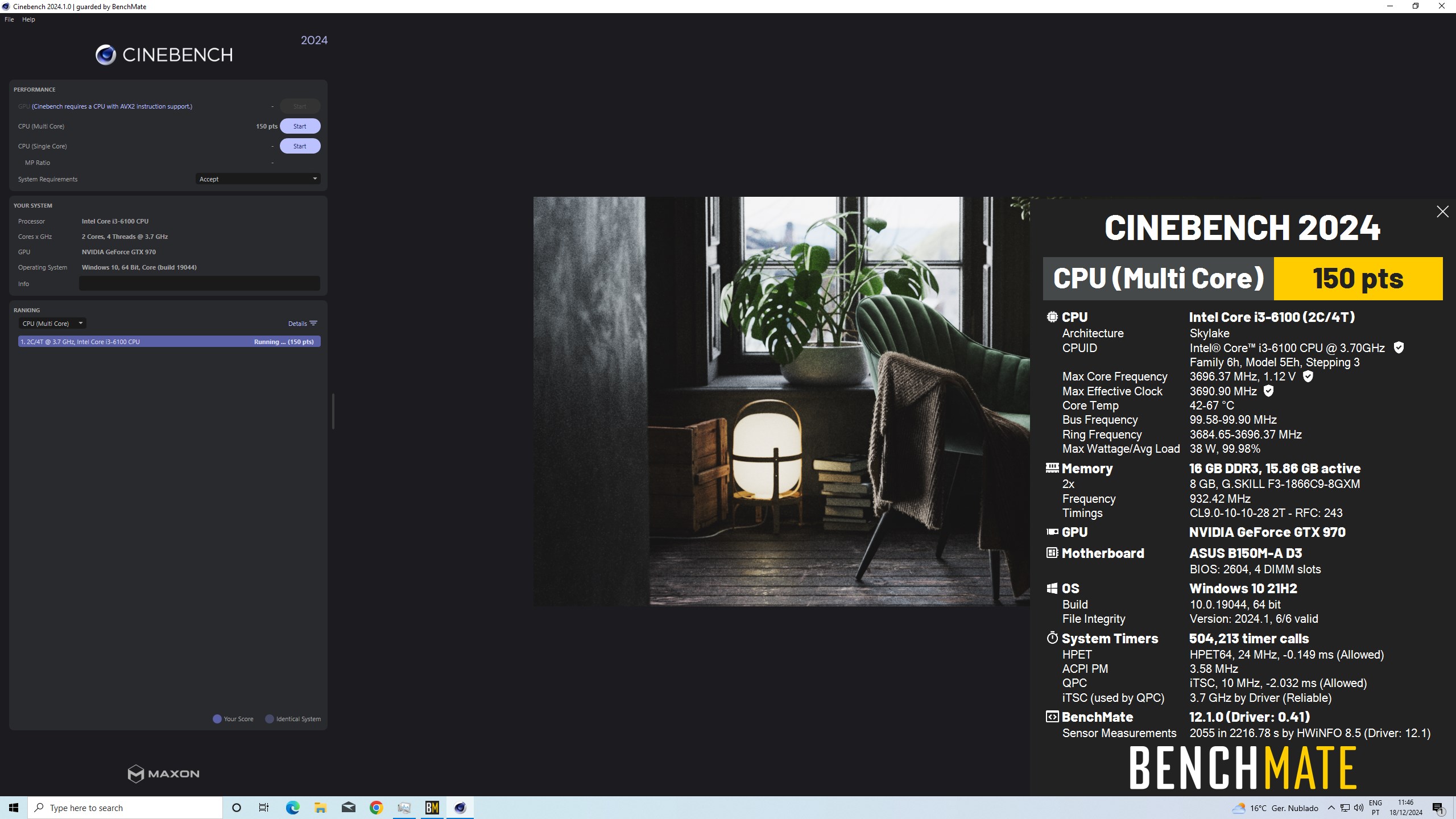Click the shield beside Max Effective Clock
This screenshot has height=819, width=1456.
point(1268,391)
